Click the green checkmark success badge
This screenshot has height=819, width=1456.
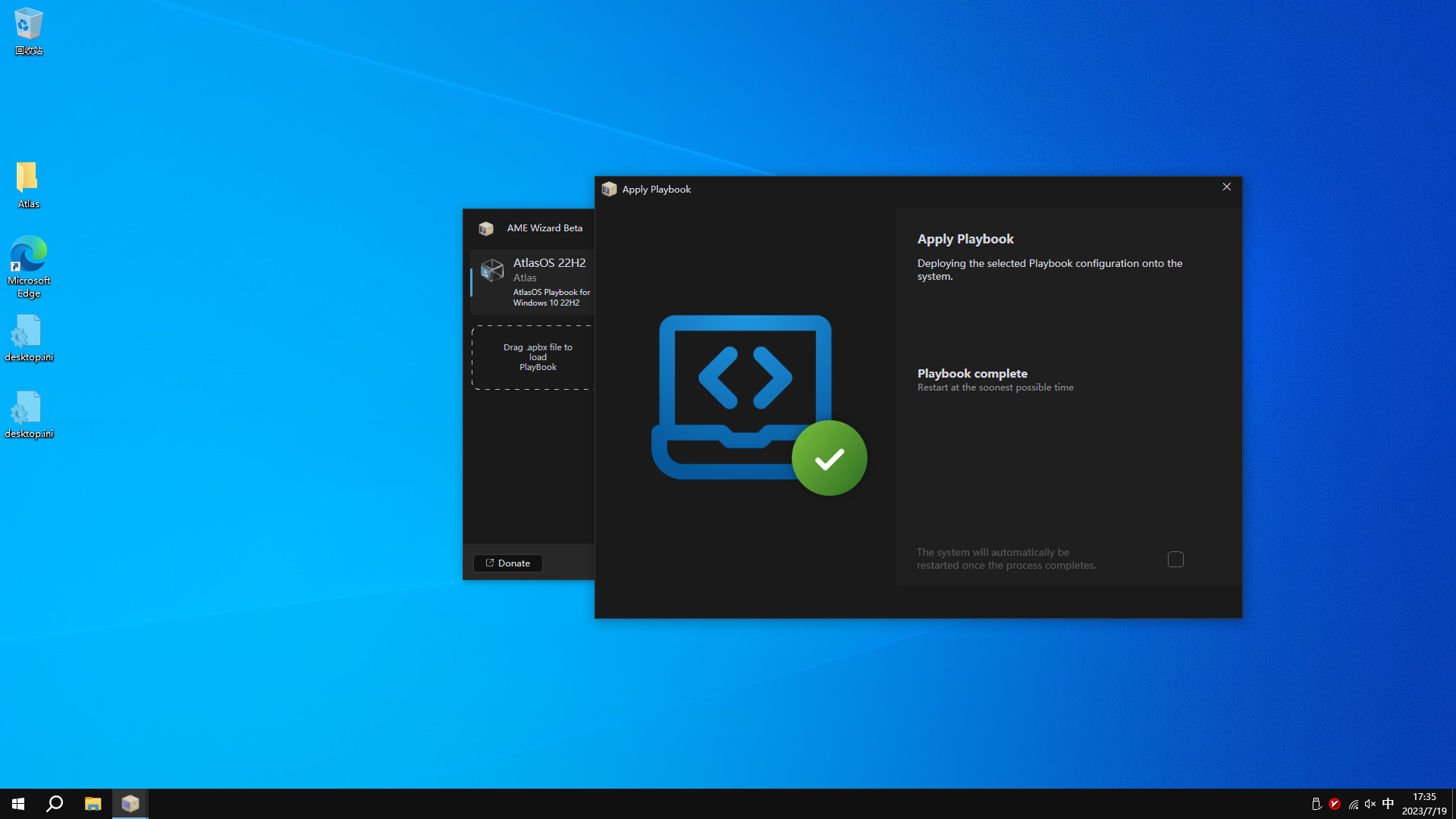(830, 458)
